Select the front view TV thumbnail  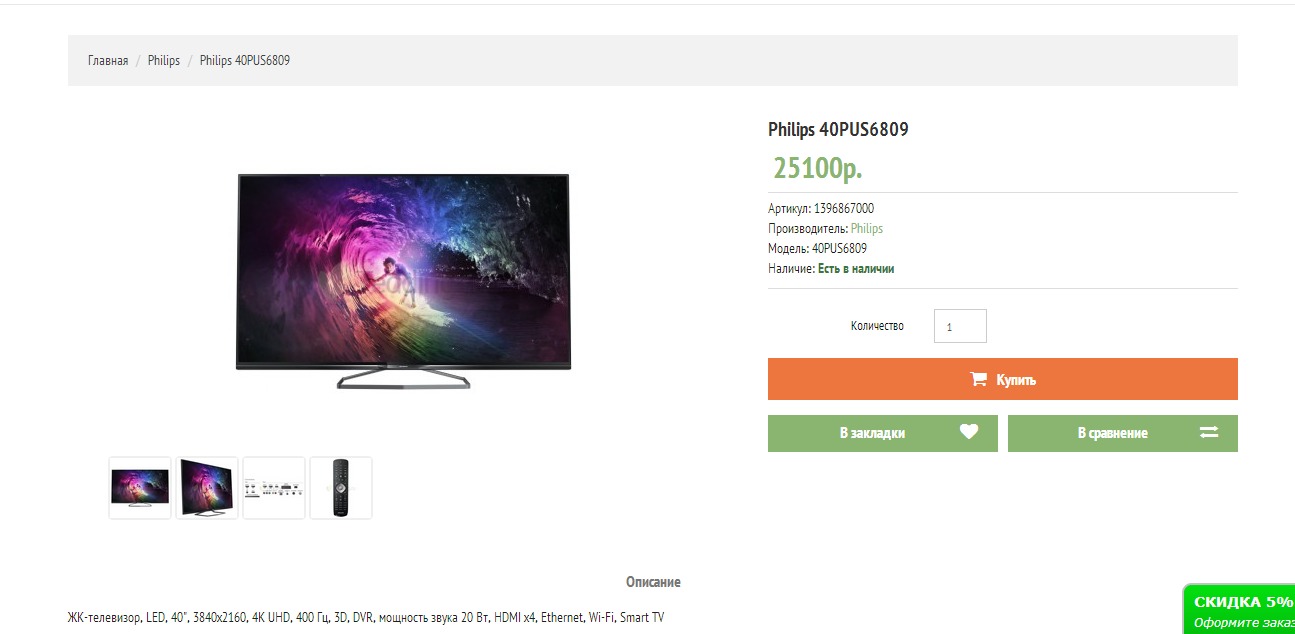pyautogui.click(x=140, y=488)
